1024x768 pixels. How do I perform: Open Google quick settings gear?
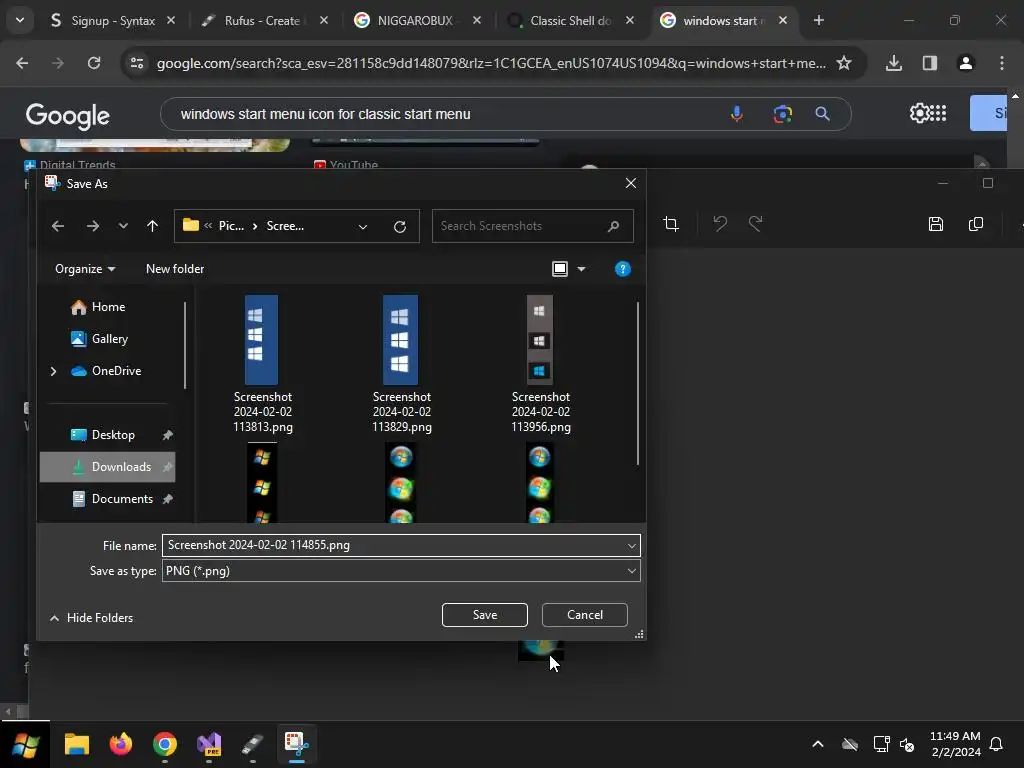[x=920, y=114]
